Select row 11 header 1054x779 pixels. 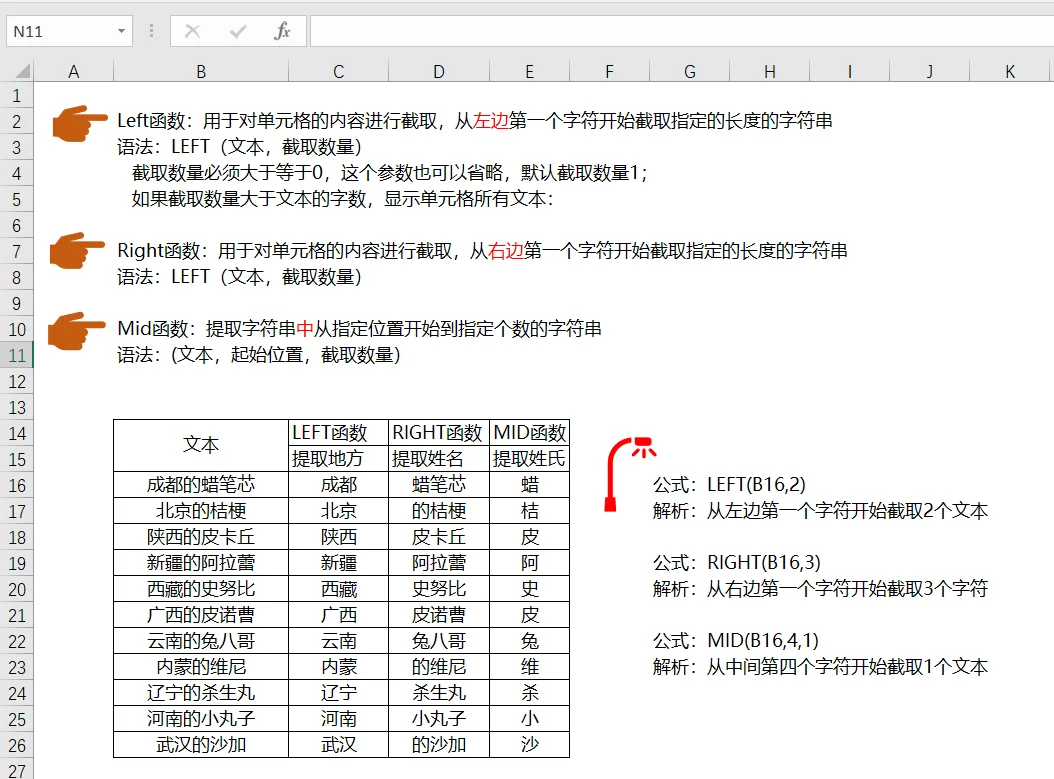click(x=16, y=355)
